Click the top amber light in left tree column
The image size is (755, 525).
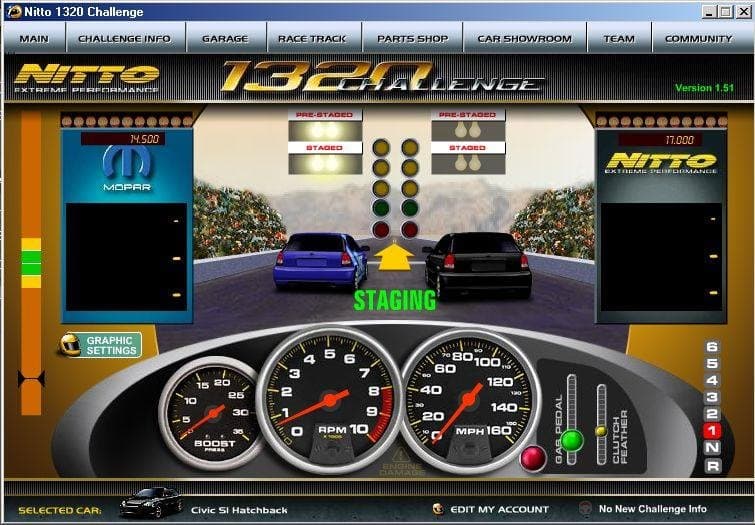point(381,147)
